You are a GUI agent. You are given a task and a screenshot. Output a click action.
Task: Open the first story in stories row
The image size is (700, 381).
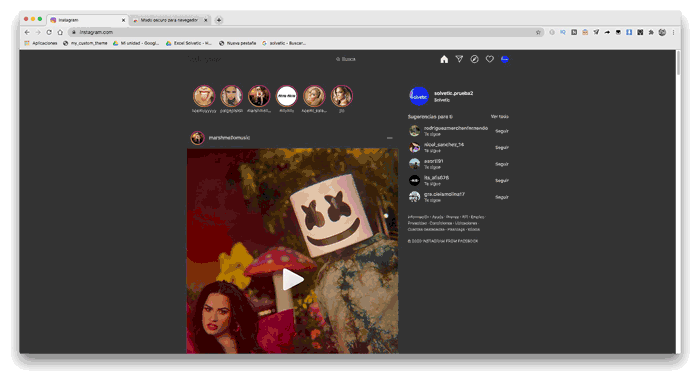click(204, 96)
